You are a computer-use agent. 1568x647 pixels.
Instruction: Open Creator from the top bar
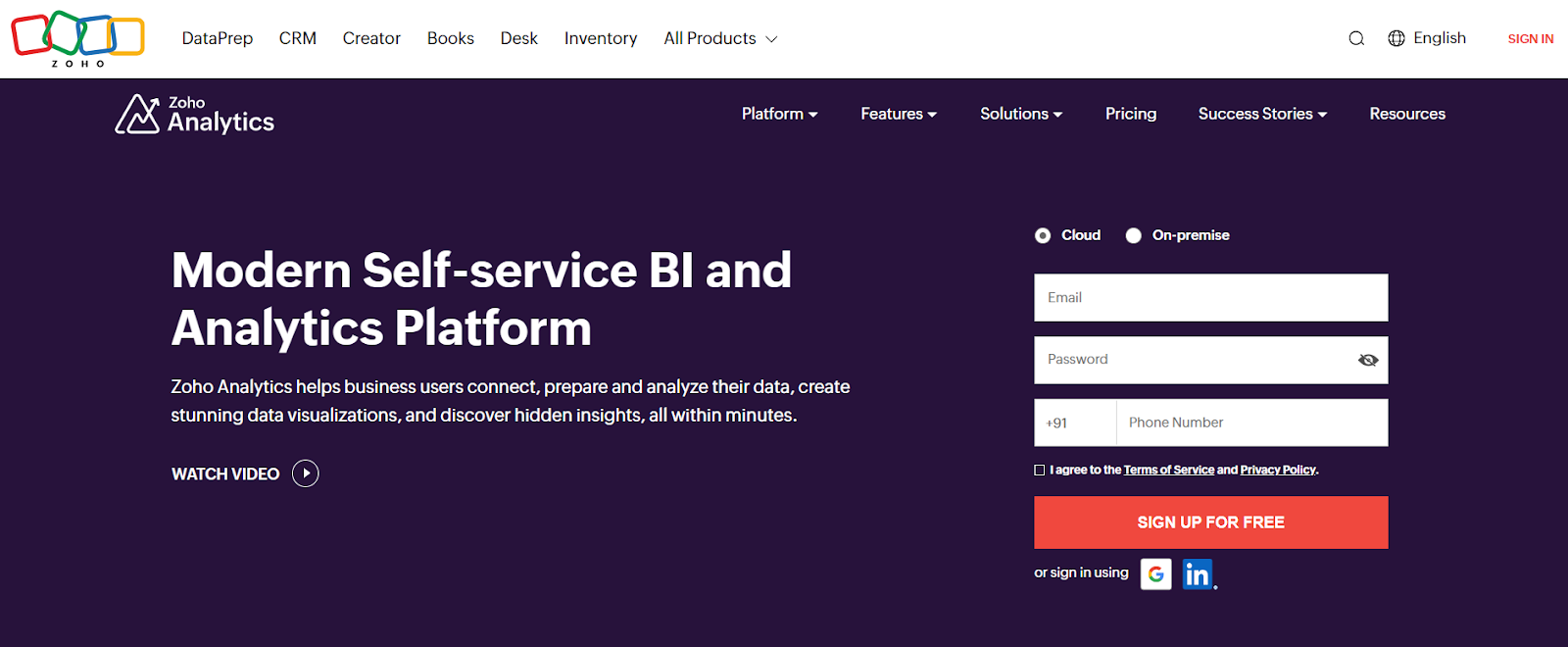371,38
